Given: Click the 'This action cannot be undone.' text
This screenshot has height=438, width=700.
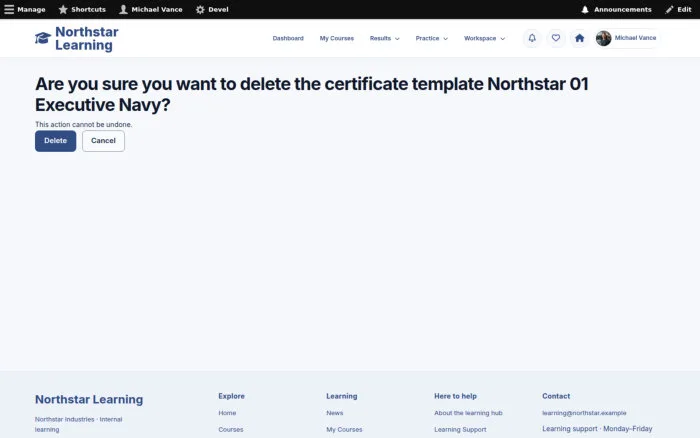Looking at the screenshot, I should click(x=83, y=125).
